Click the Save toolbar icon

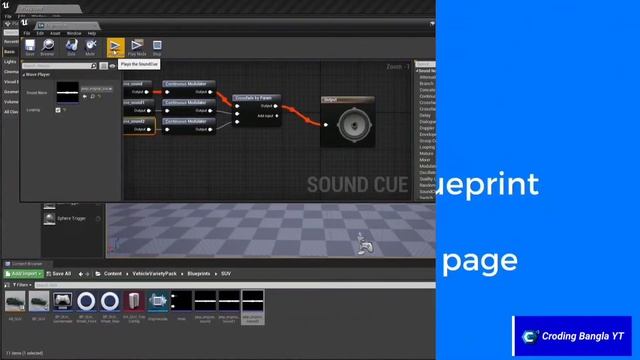(x=30, y=47)
